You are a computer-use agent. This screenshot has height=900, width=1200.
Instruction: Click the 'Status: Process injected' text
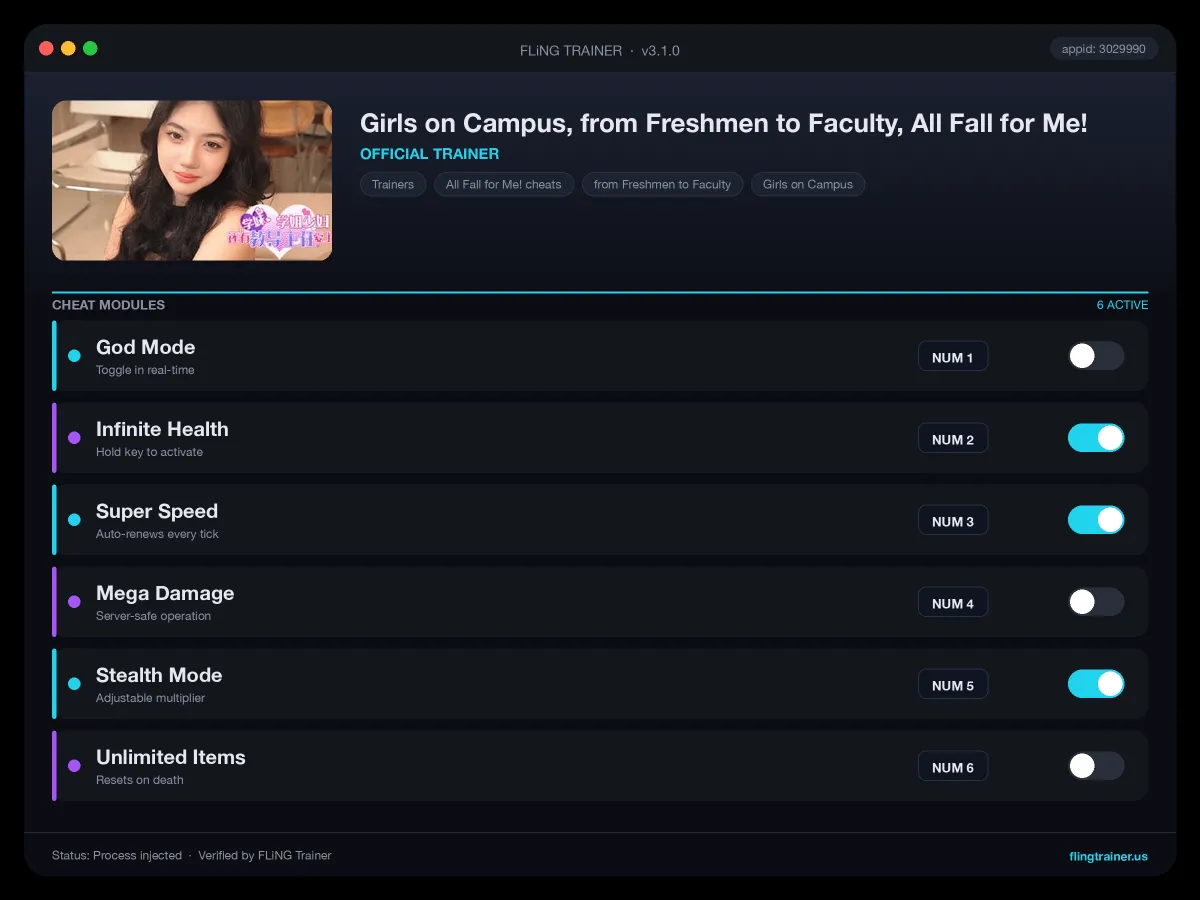coord(117,856)
